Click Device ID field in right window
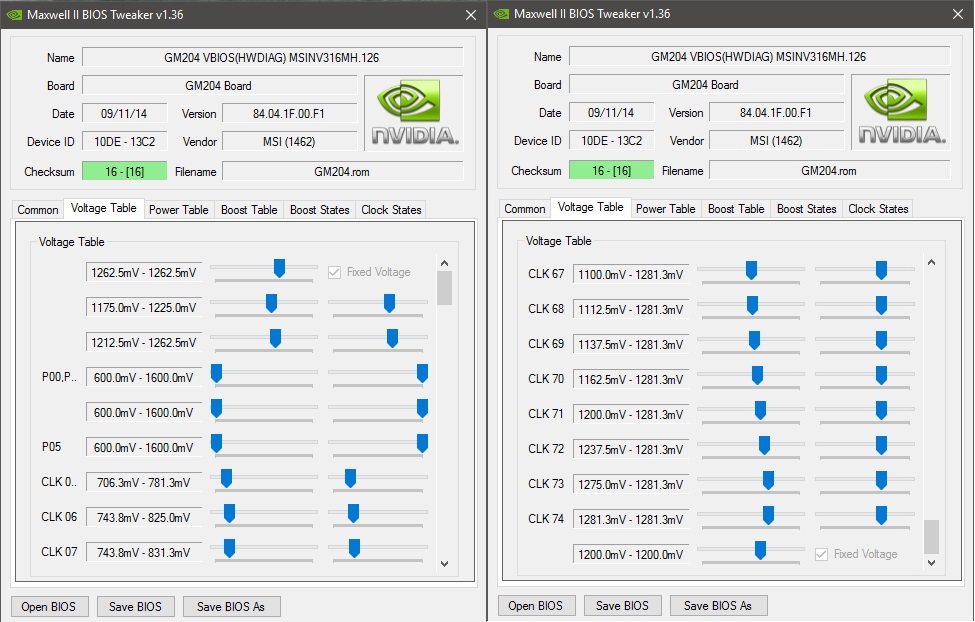975x622 pixels. (x=611, y=141)
